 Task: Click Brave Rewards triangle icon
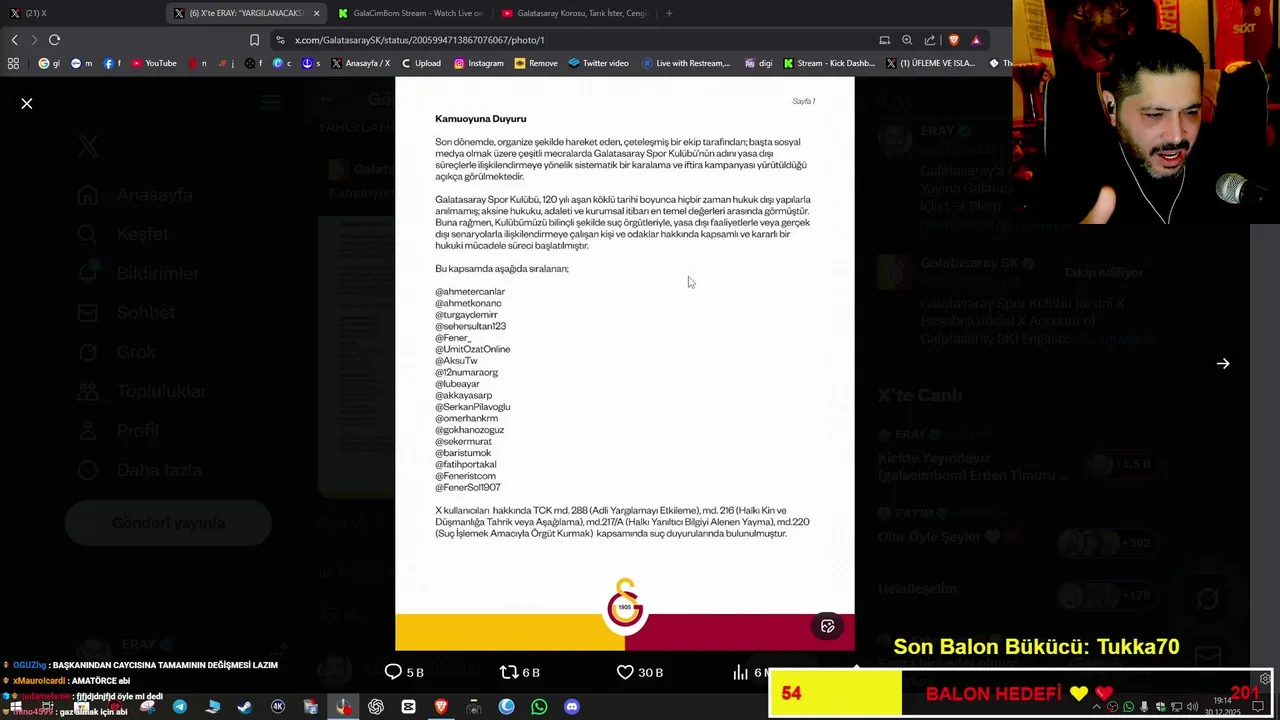976,40
